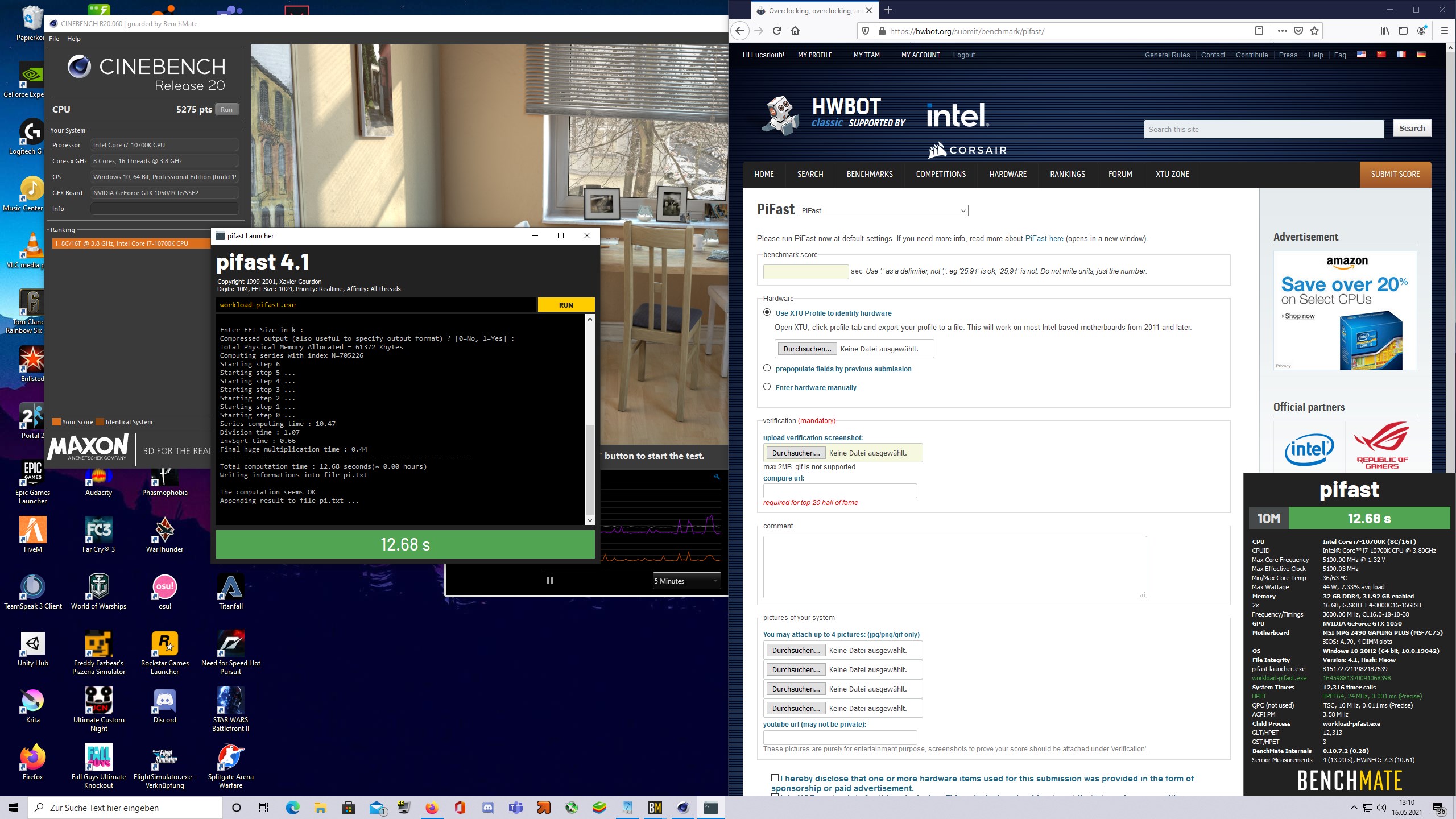
Task: Click Windows search box on taskbar
Action: [x=125, y=808]
